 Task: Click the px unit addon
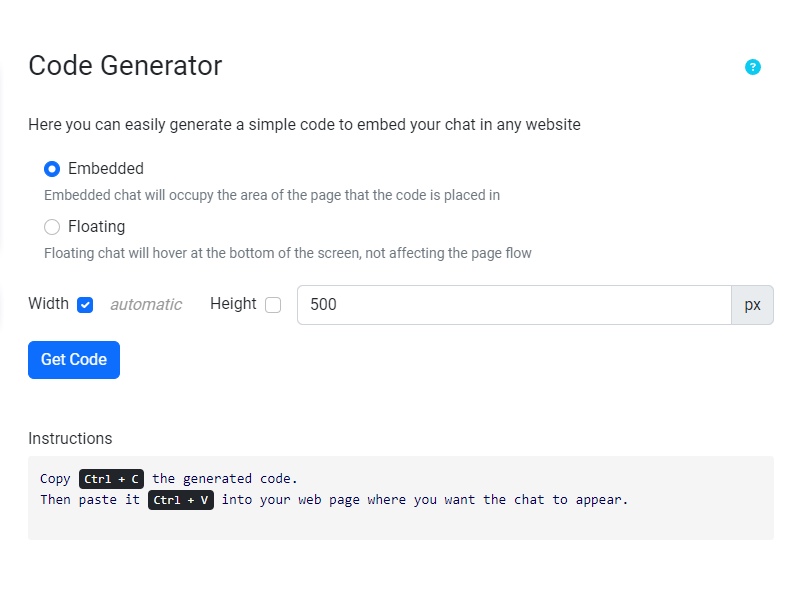(x=752, y=305)
